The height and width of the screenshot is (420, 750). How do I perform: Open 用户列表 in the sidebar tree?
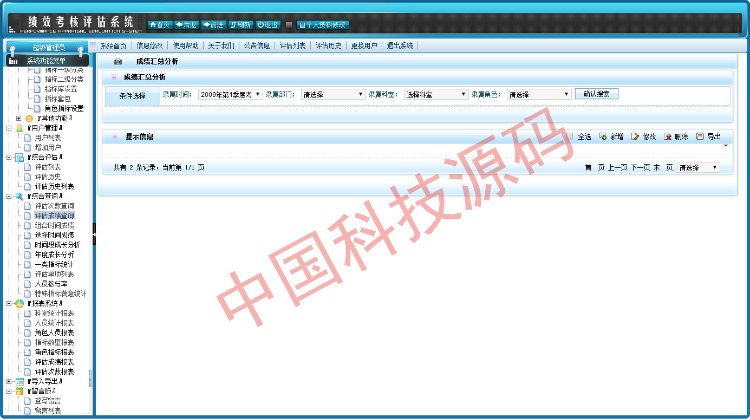48,138
